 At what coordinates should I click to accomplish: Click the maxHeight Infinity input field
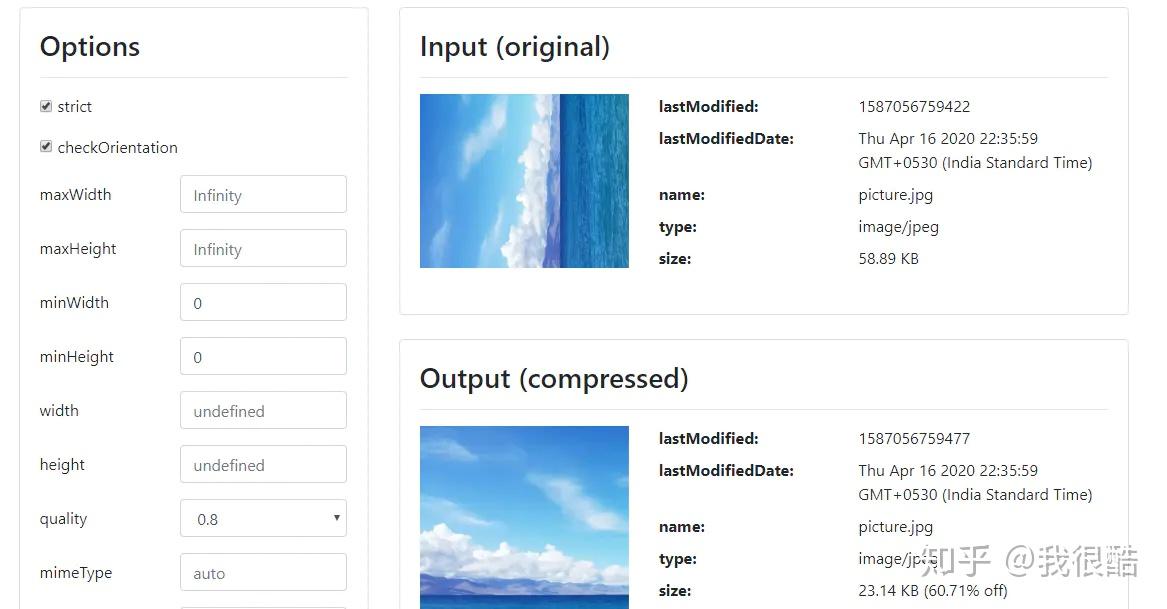[x=263, y=248]
